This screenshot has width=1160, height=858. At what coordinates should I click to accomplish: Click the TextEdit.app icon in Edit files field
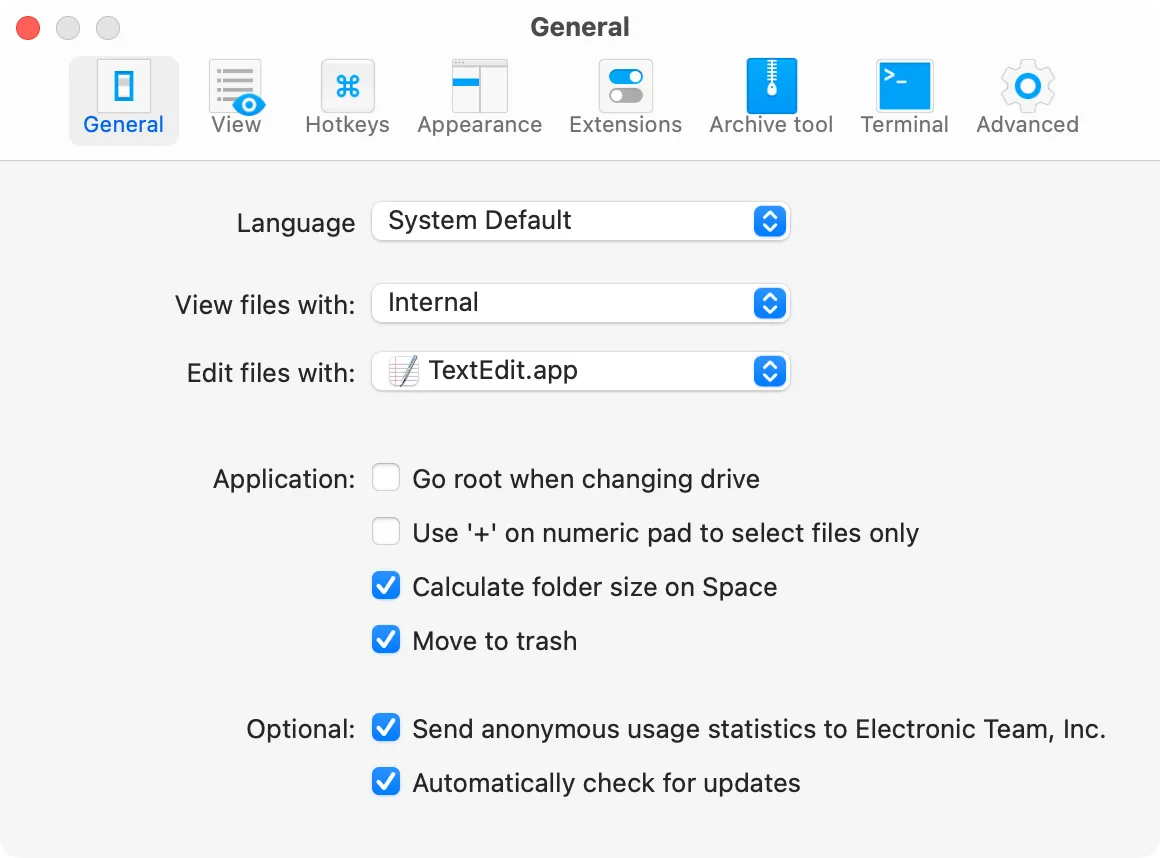[x=404, y=370]
